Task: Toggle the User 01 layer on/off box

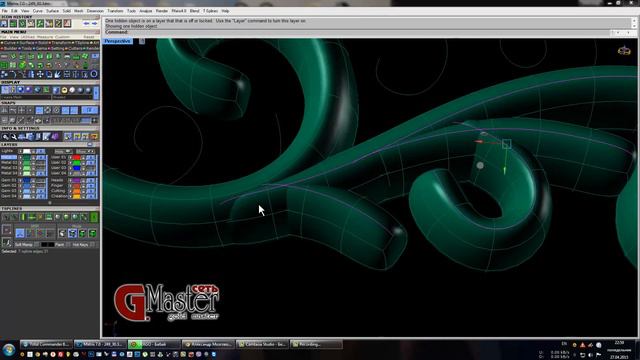Action: click(91, 158)
